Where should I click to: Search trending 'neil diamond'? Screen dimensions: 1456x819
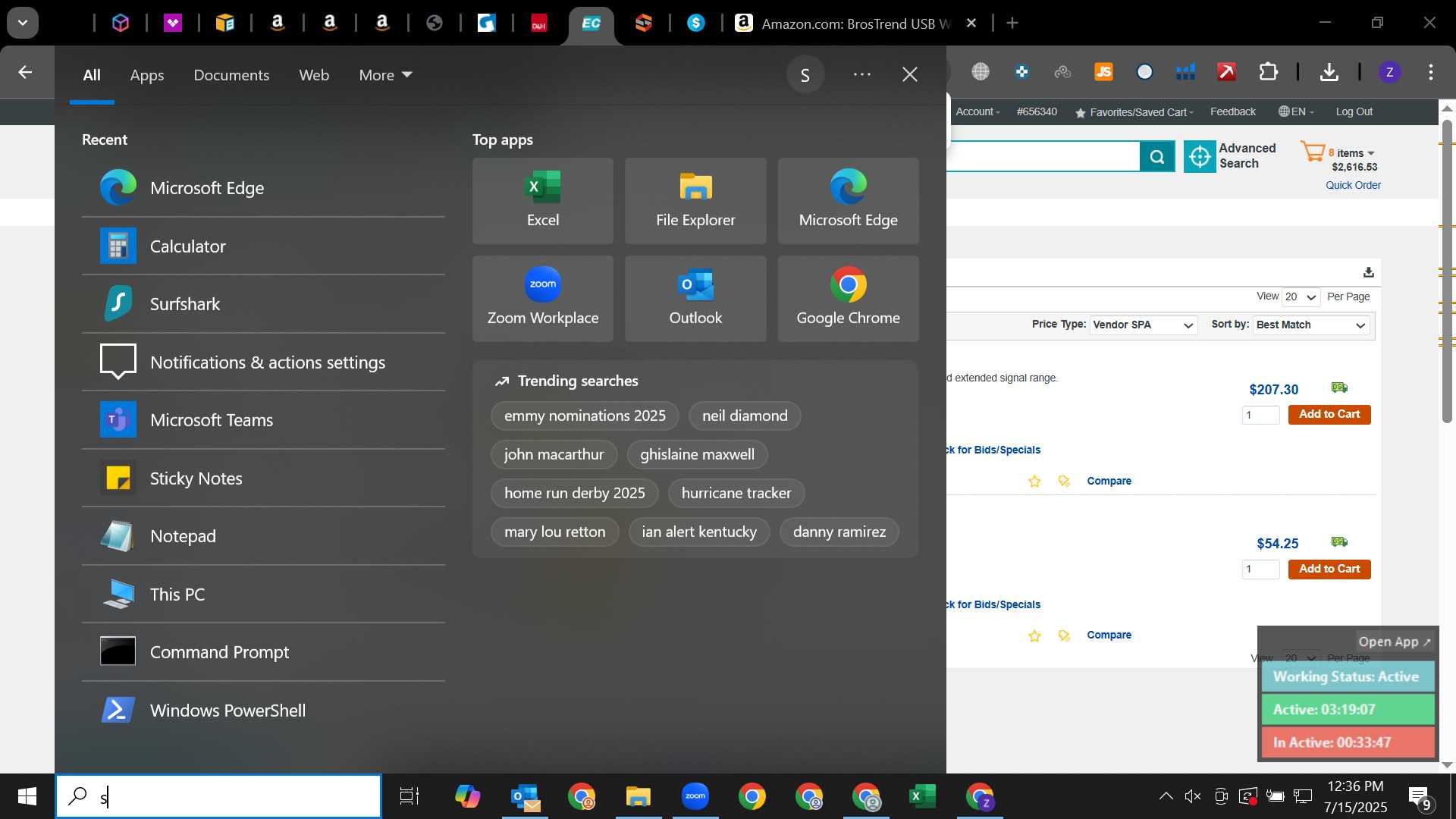click(x=745, y=416)
